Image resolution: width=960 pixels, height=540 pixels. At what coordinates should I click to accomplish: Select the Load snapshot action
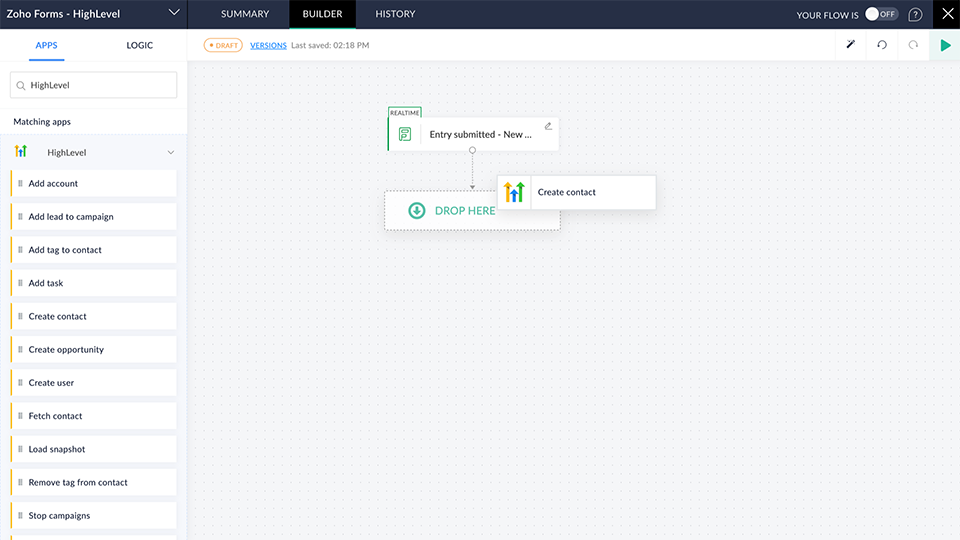94,449
